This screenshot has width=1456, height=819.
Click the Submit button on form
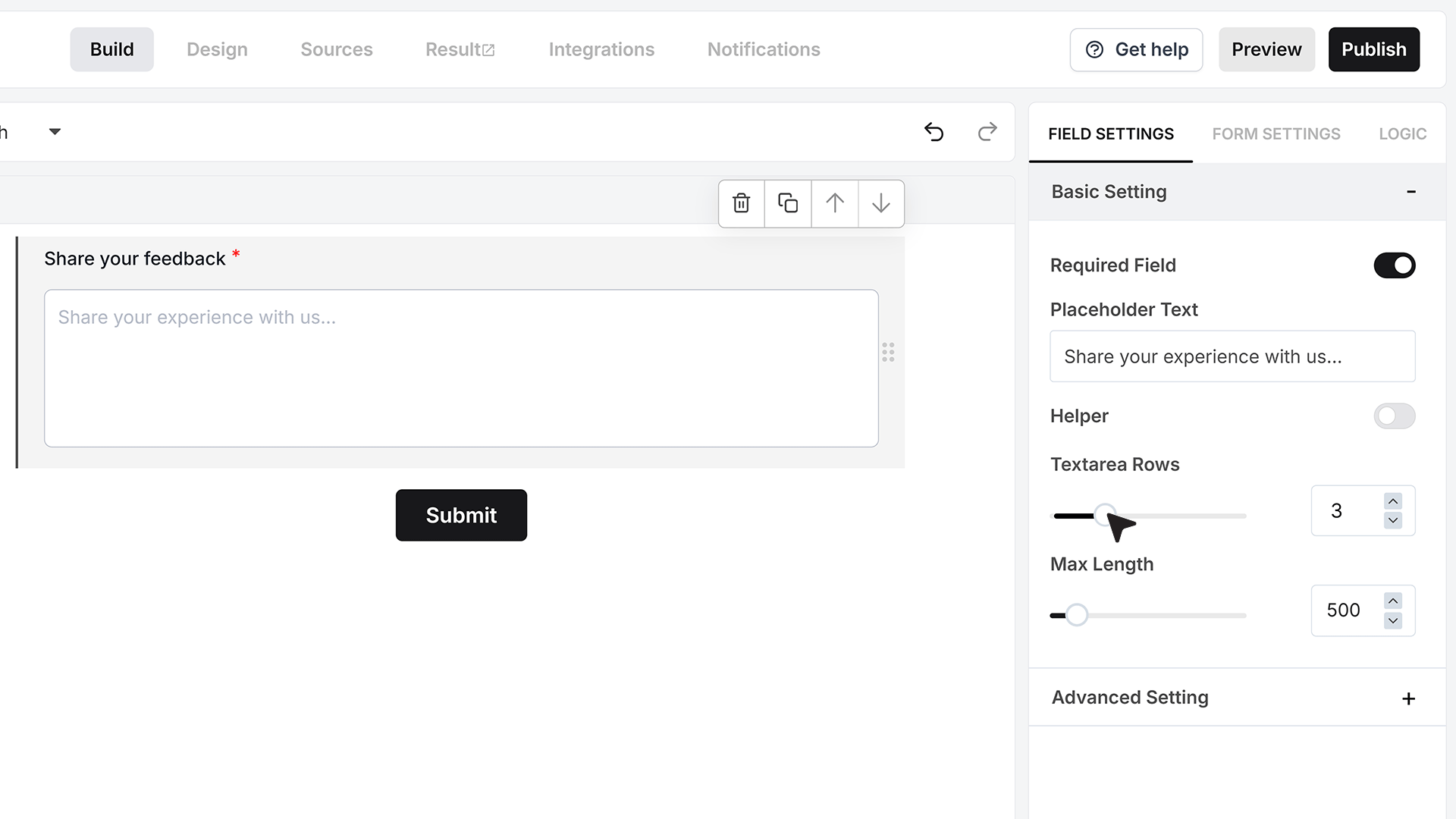click(461, 515)
